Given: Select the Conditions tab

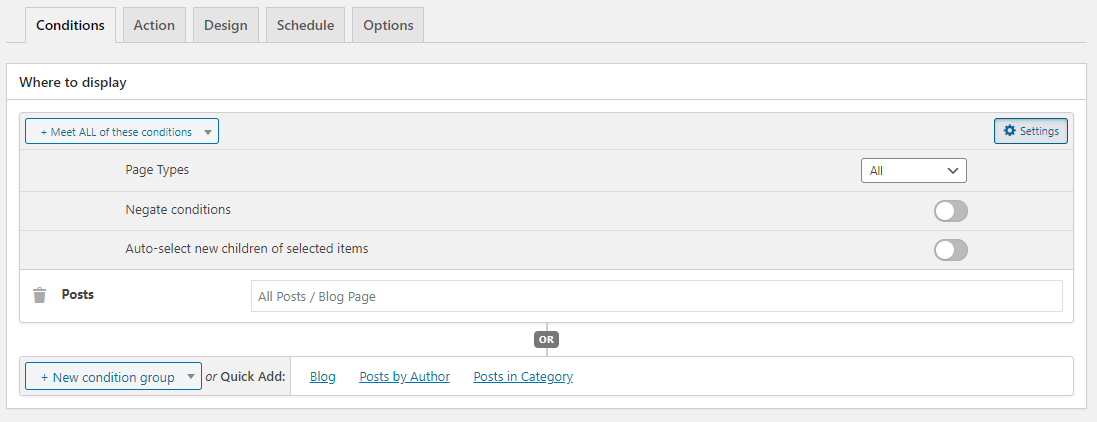Looking at the screenshot, I should point(70,25).
